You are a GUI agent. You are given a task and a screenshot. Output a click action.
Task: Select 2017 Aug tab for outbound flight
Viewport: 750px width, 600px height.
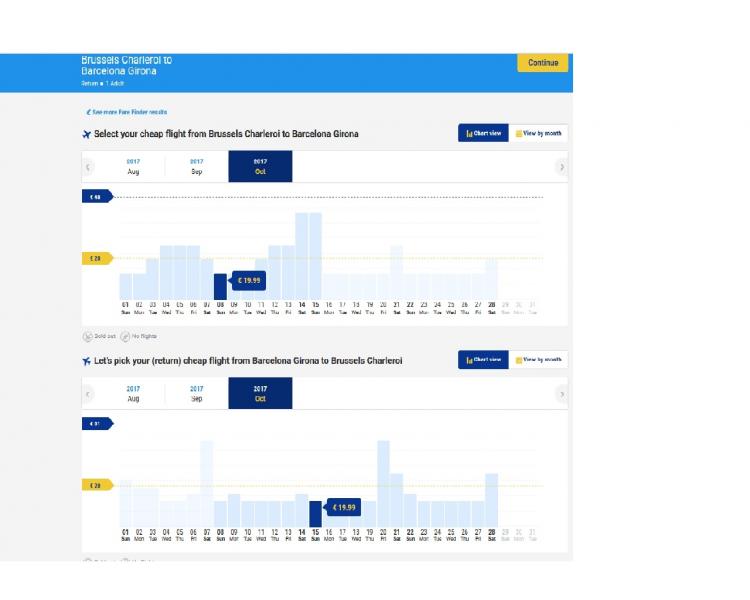pos(133,167)
